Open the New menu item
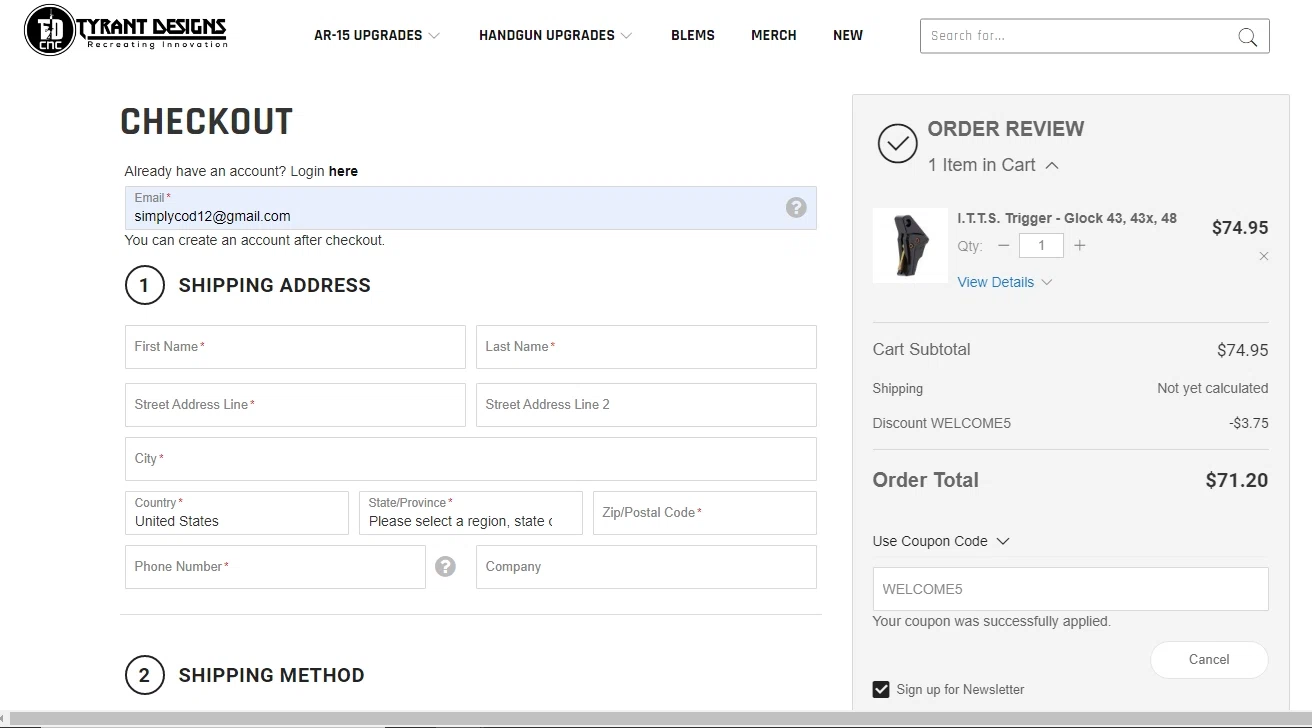This screenshot has height=728, width=1312. 848,35
